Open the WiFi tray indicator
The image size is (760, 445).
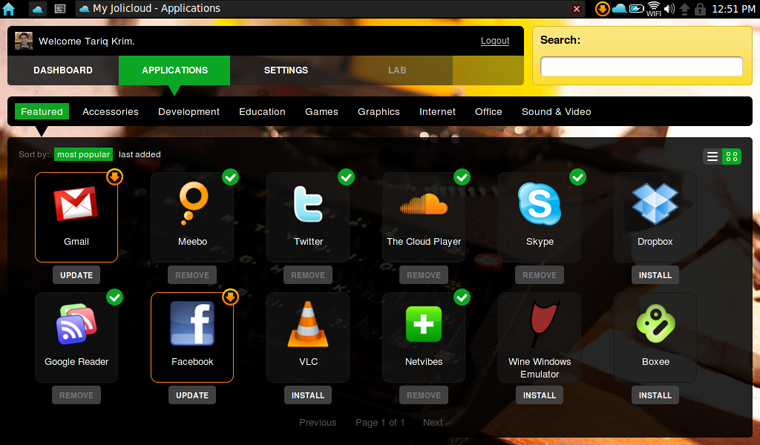click(x=653, y=9)
